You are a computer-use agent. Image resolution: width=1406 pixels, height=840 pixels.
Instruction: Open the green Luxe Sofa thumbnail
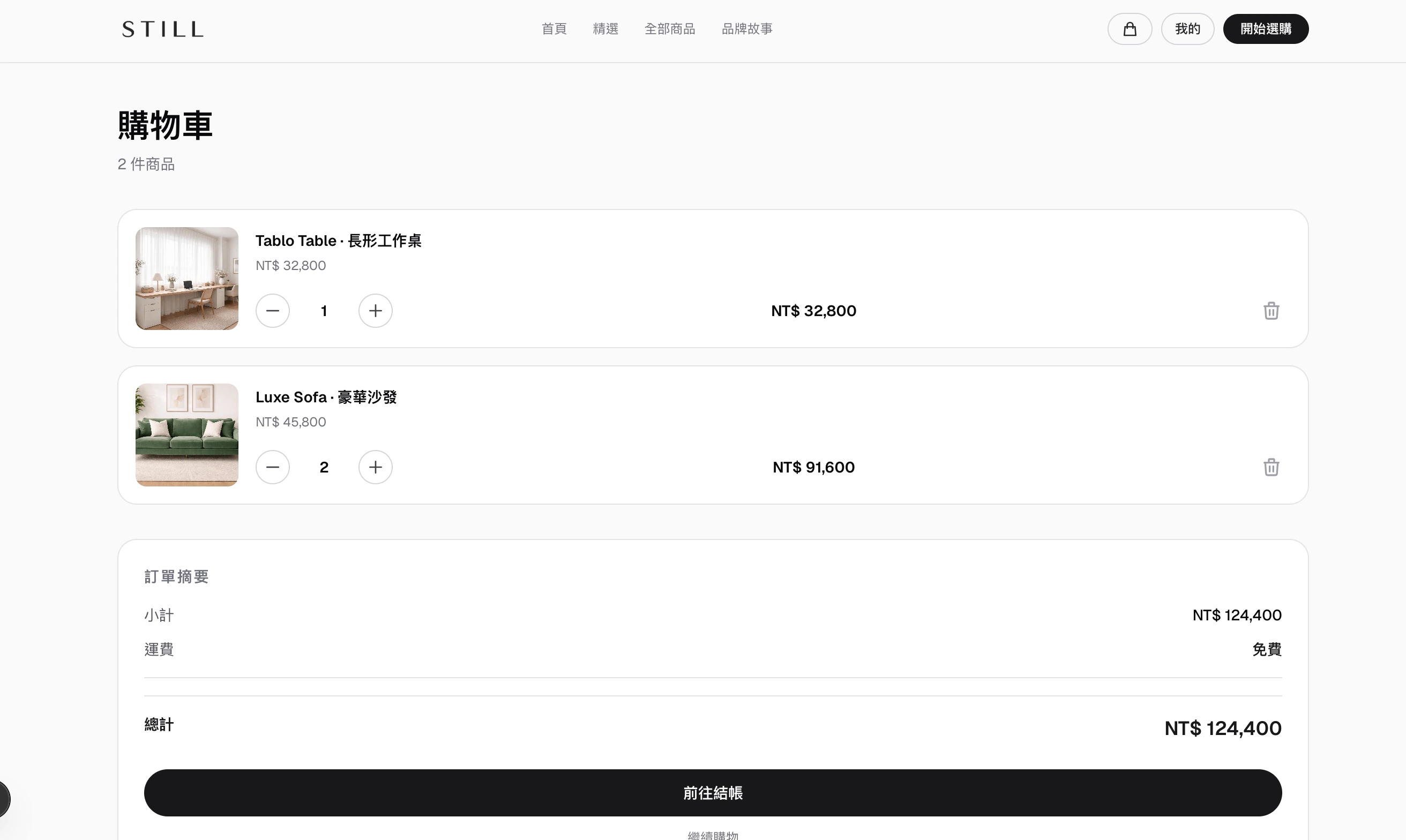click(187, 434)
